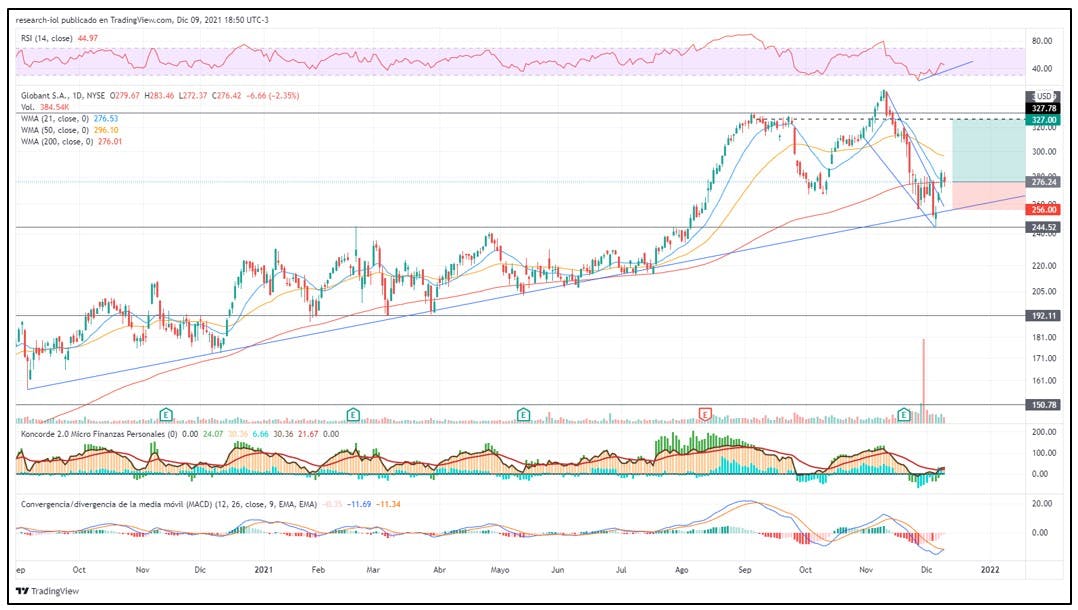Click the 40.00 level on the RSI axis
This screenshot has width=1078, height=610.
point(1042,69)
